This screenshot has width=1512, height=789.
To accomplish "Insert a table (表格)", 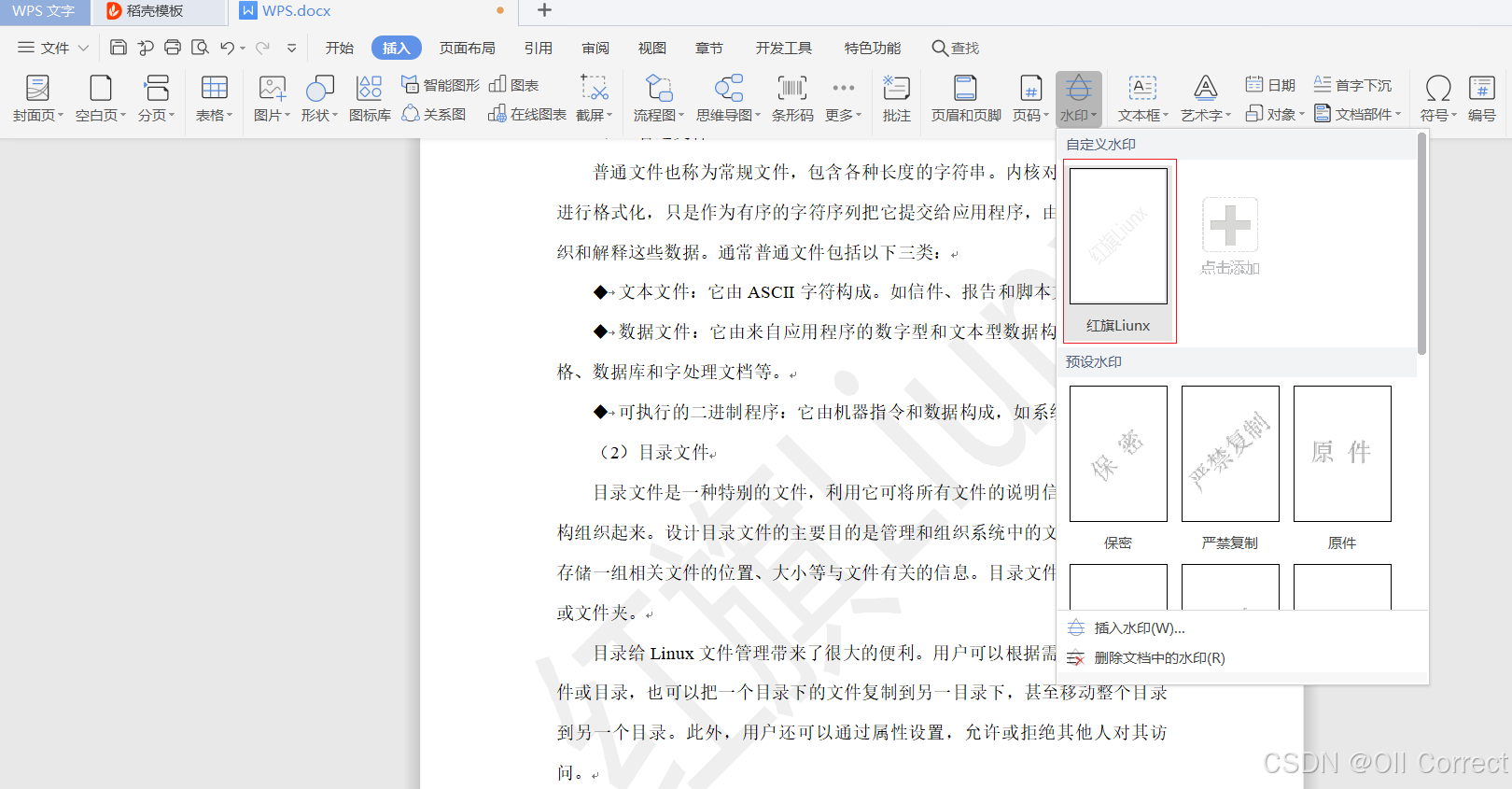I will coord(215,99).
